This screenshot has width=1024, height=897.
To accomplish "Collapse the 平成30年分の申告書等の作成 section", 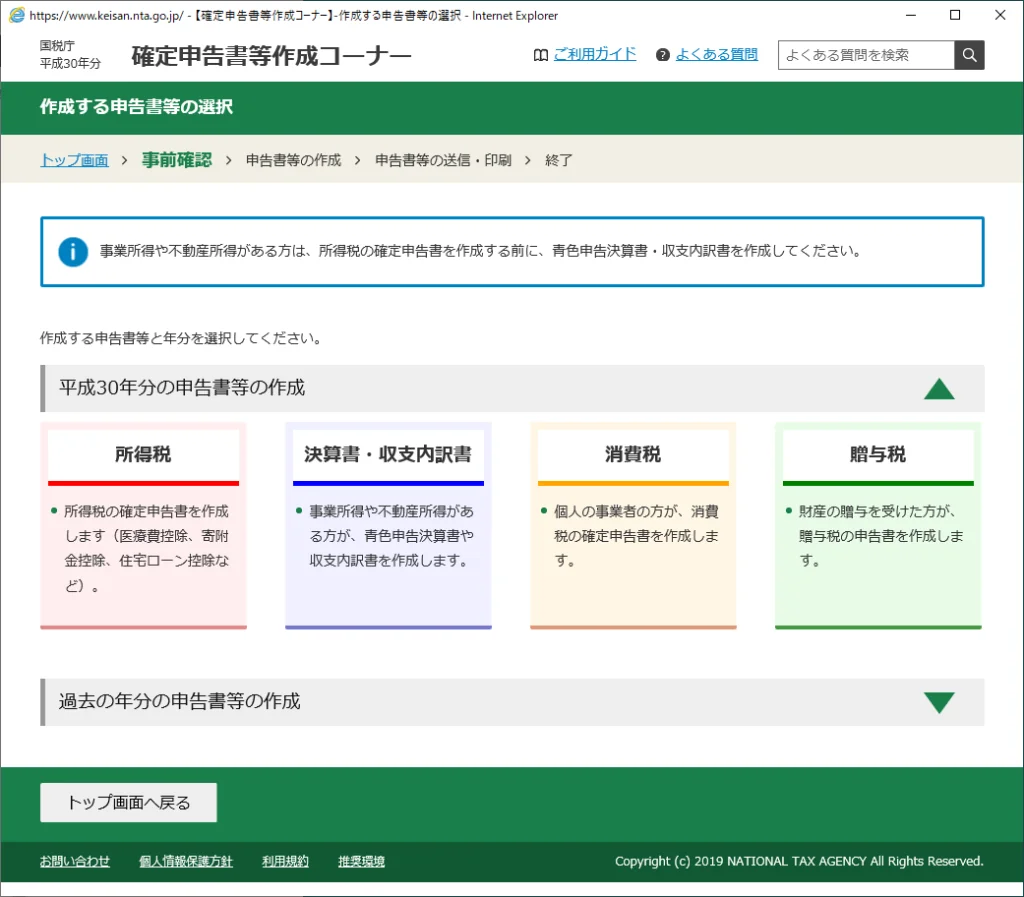I will [x=938, y=389].
